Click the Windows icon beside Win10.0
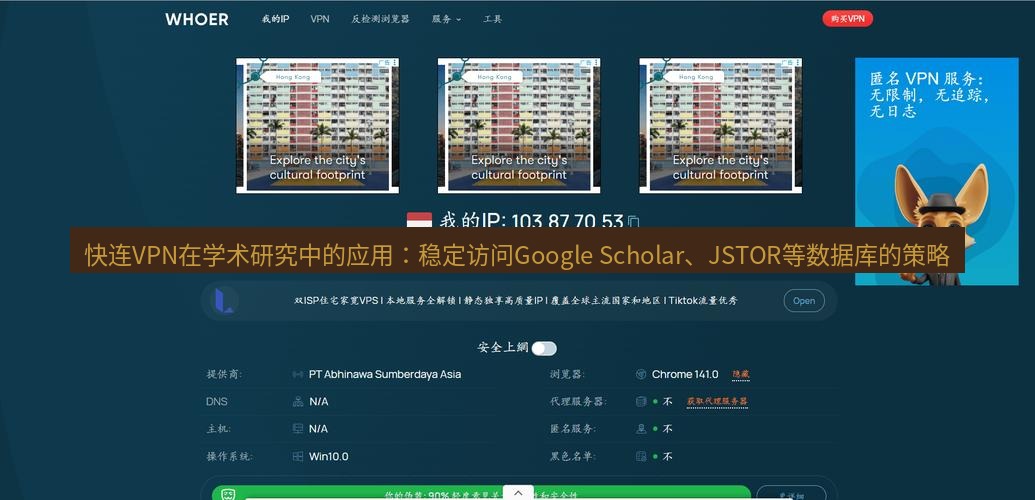The height and width of the screenshot is (500, 1035). tap(298, 456)
